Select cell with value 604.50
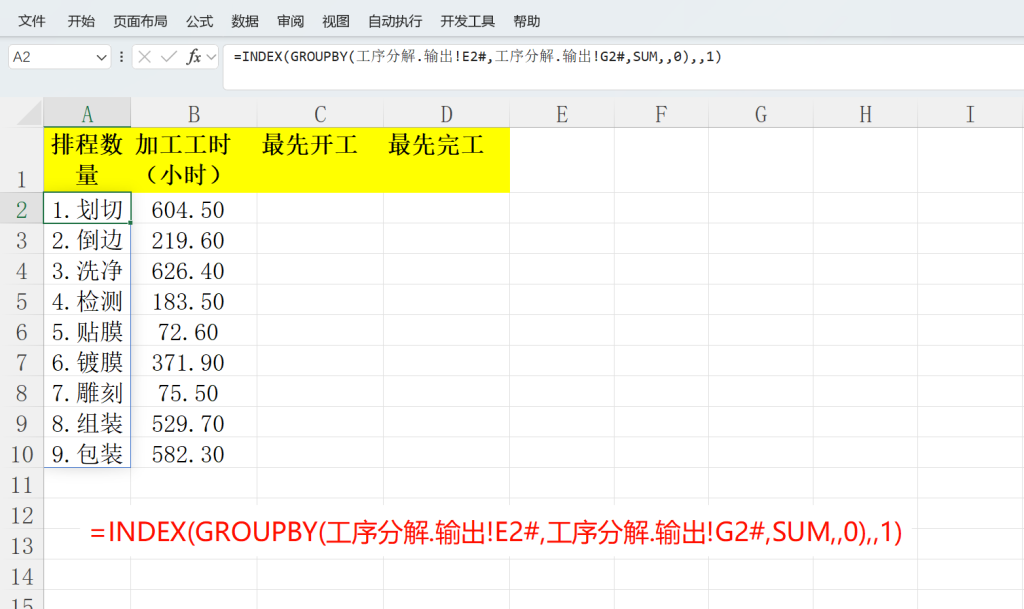This screenshot has width=1024, height=609. [x=194, y=208]
